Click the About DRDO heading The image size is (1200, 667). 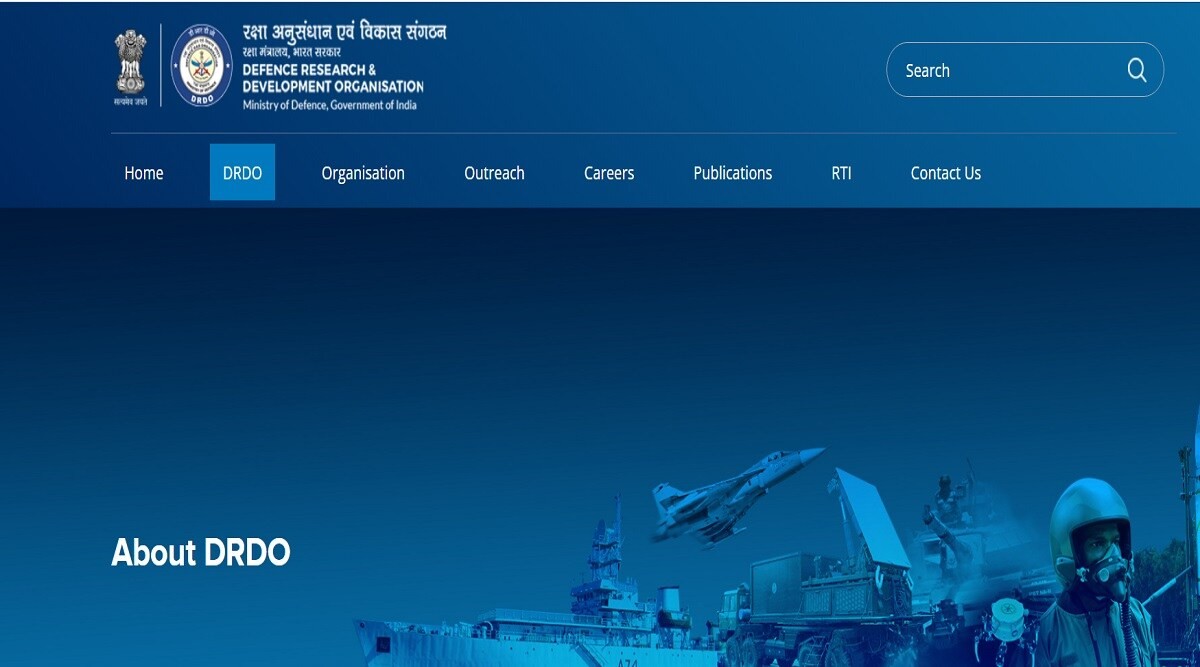(x=201, y=553)
